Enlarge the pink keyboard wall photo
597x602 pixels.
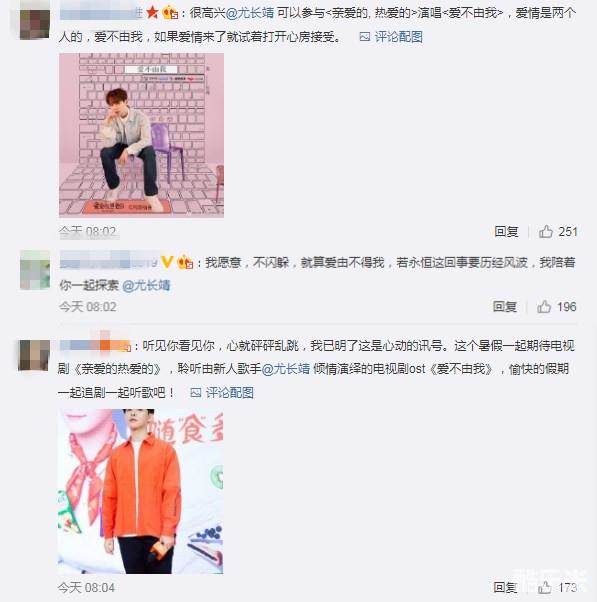(x=141, y=135)
